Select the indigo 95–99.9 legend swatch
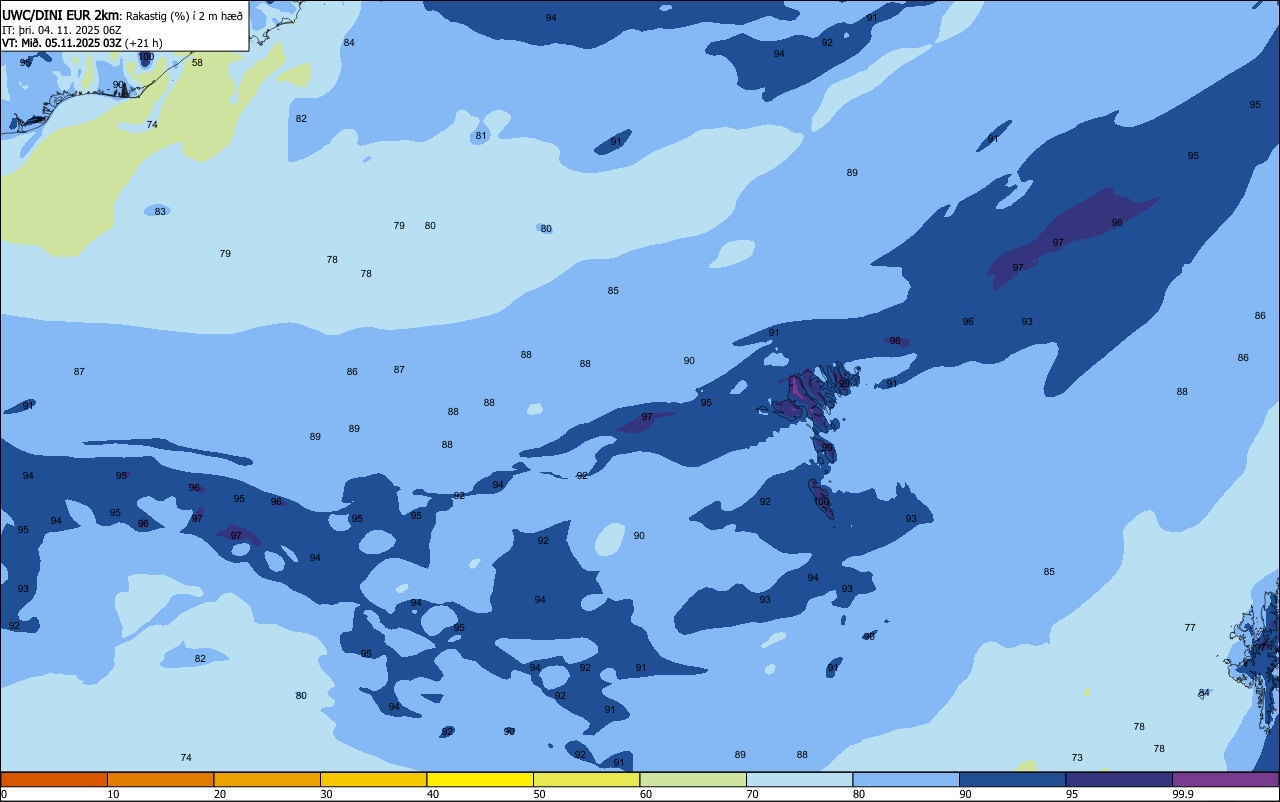This screenshot has height=802, width=1280. 1119,779
